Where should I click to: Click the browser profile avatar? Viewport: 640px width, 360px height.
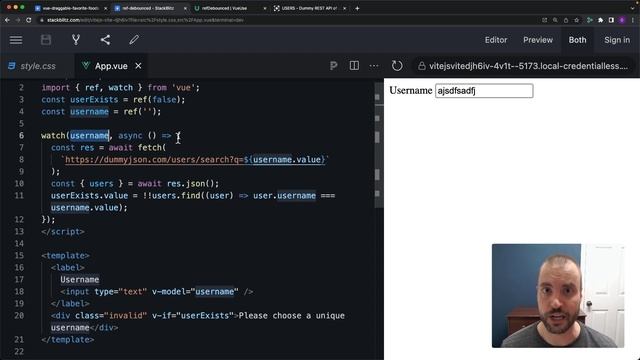click(622, 20)
